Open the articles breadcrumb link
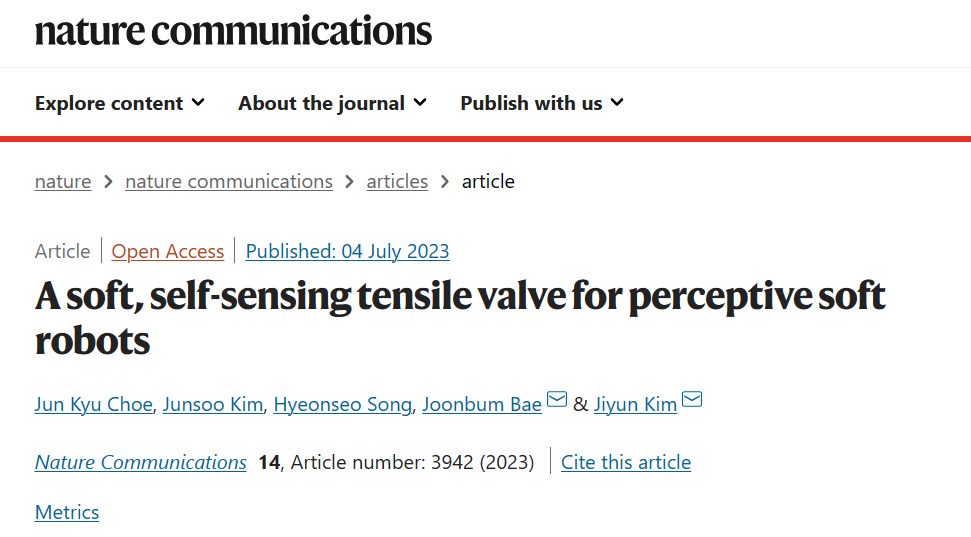The width and height of the screenshot is (971, 537). point(397,181)
